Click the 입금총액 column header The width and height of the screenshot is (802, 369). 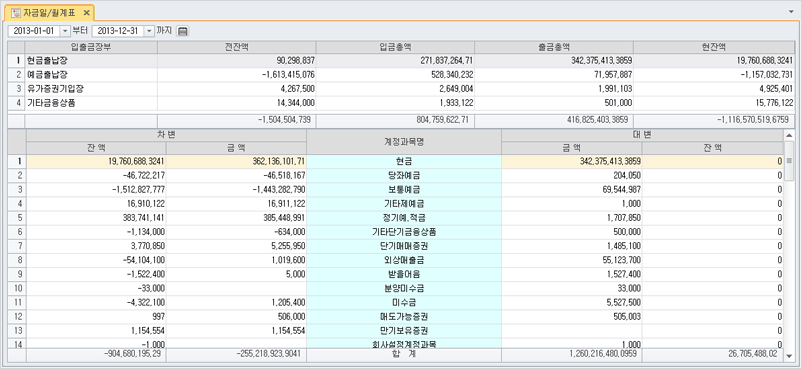(x=395, y=47)
